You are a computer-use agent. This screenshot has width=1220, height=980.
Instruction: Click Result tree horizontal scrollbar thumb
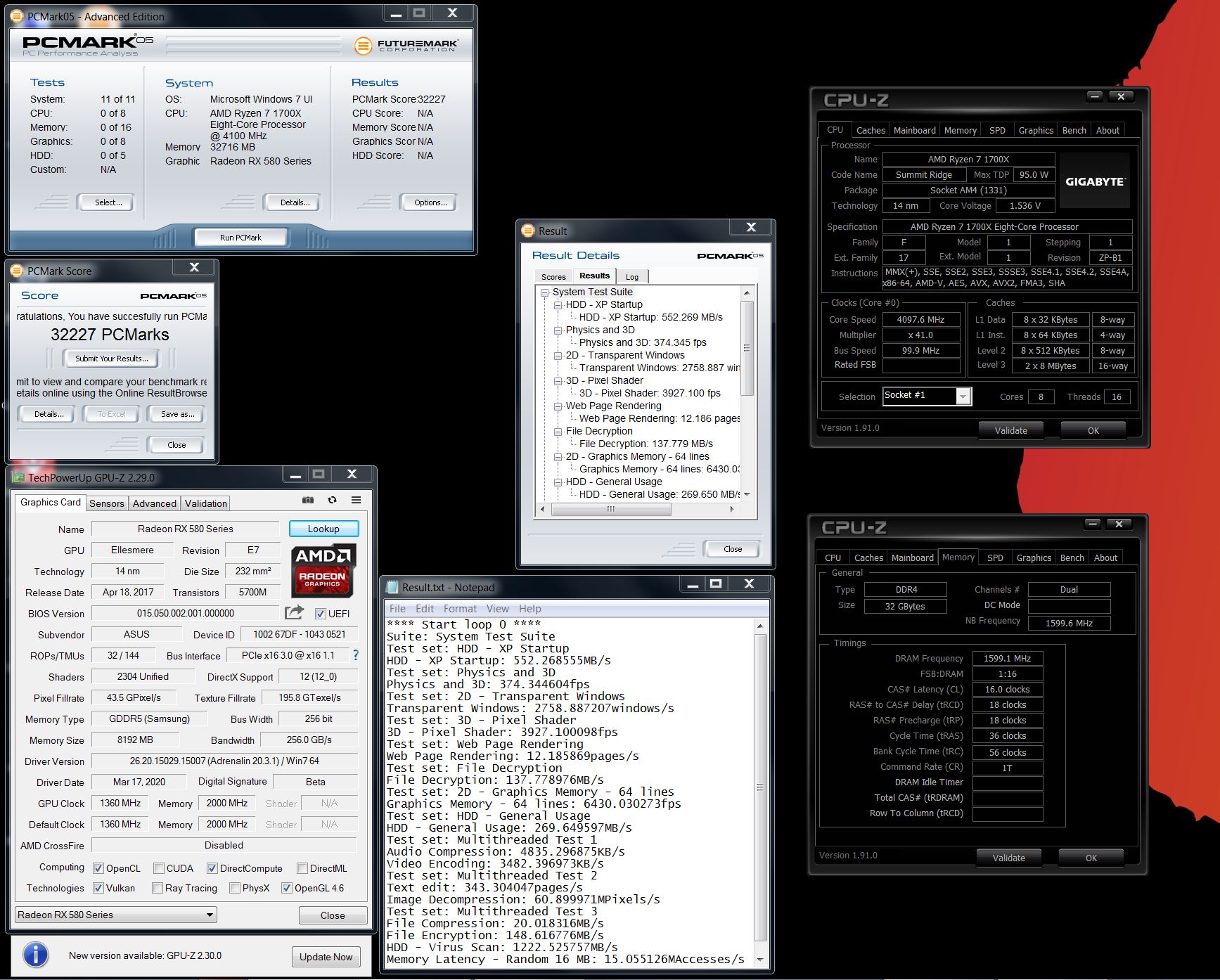point(610,510)
